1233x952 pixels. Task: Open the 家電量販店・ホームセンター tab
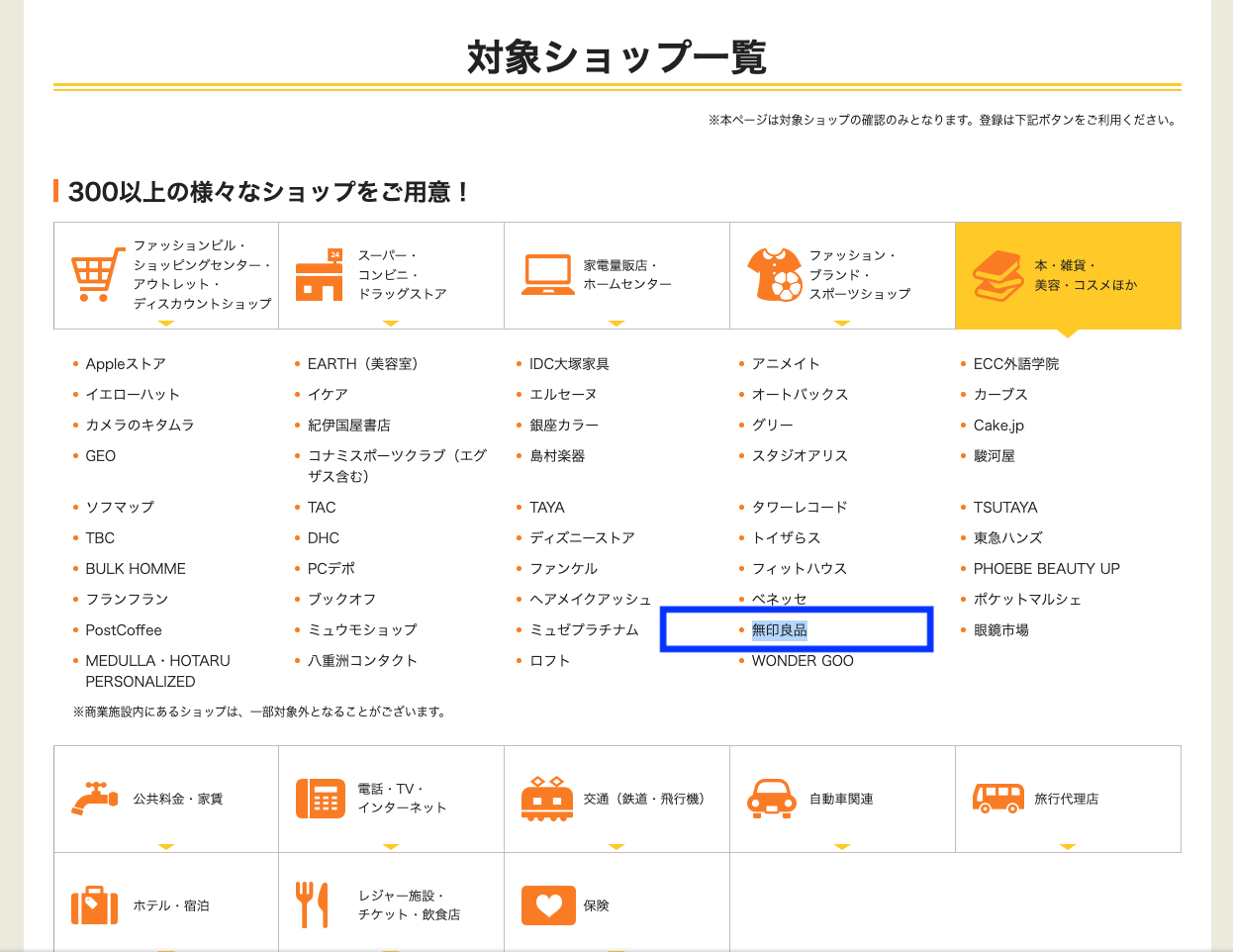point(617,275)
